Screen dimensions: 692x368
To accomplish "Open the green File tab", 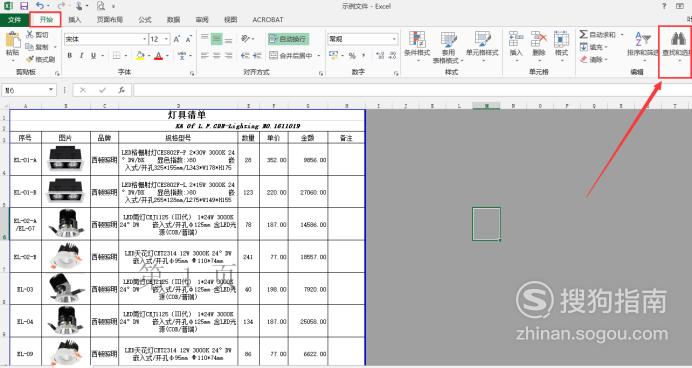I will (15, 19).
